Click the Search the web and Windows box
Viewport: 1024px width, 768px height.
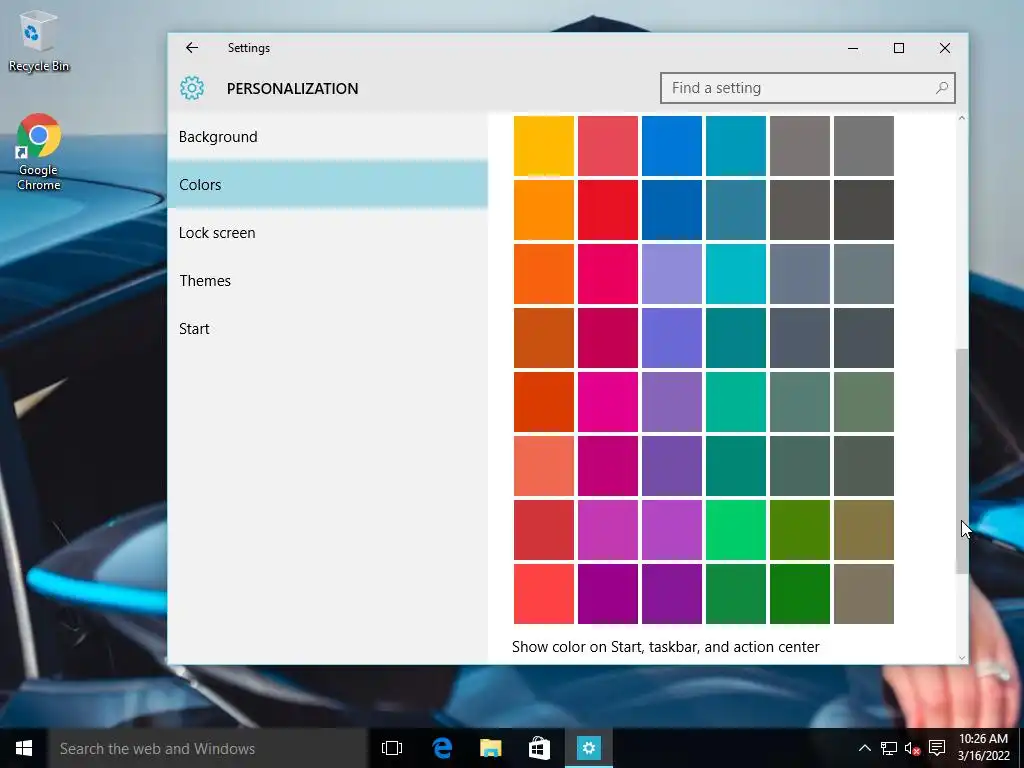click(x=207, y=748)
